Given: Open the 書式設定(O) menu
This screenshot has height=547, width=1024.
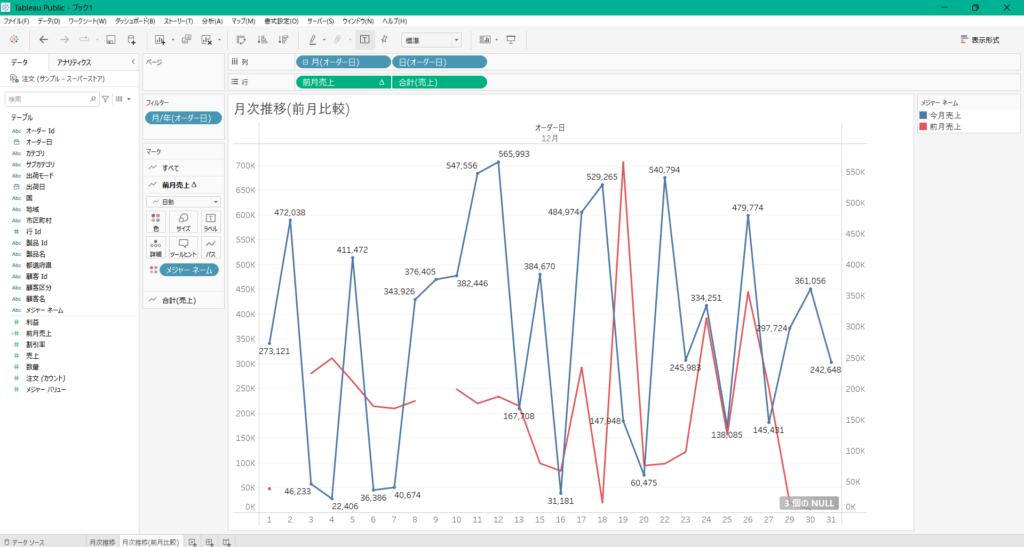Looking at the screenshot, I should tap(281, 21).
